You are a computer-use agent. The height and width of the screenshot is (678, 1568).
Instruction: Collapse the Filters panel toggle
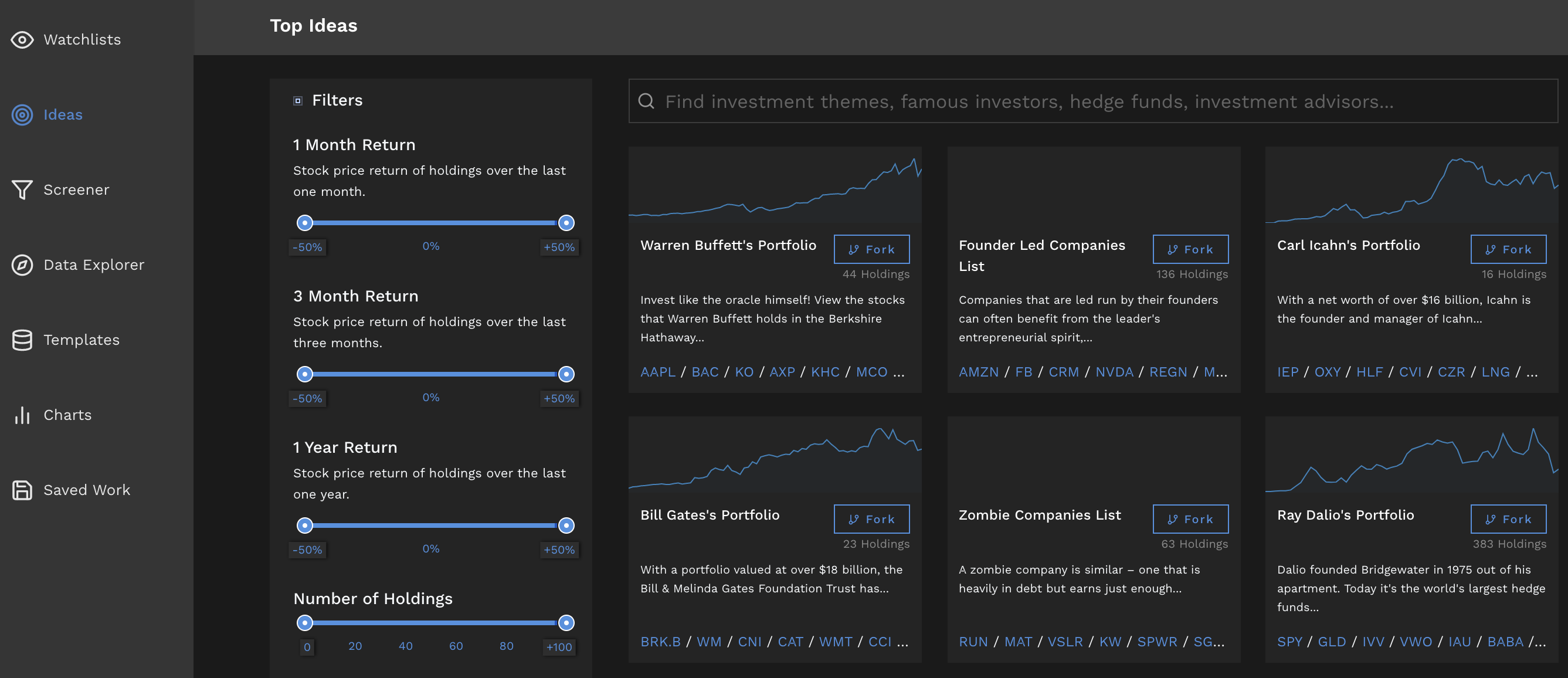298,100
